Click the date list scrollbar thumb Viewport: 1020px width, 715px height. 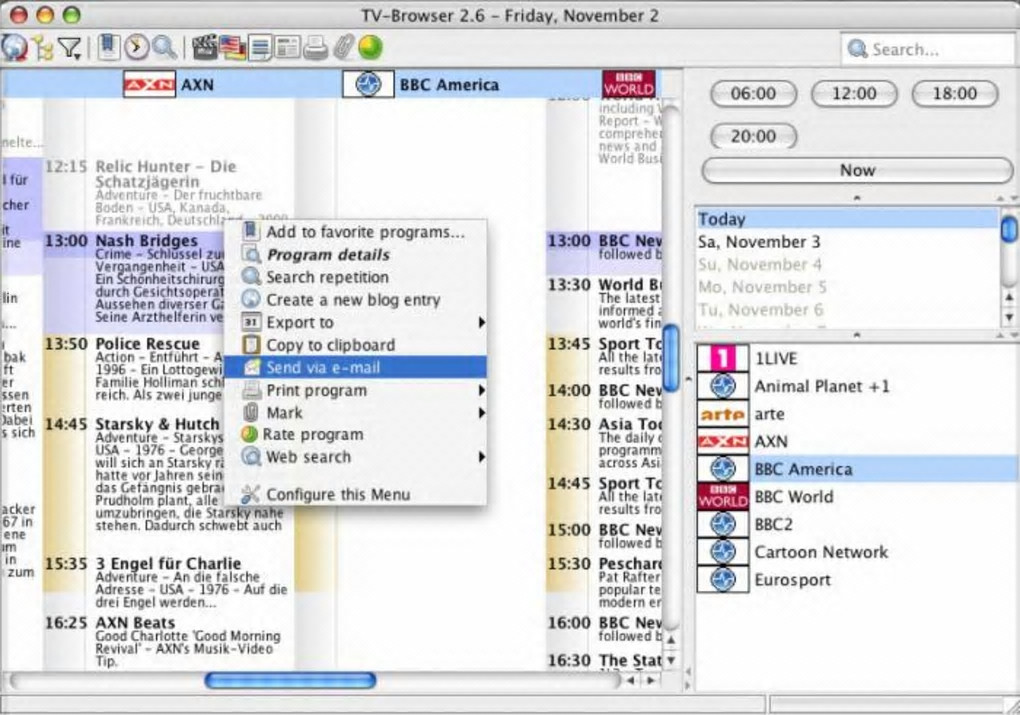pyautogui.click(x=1009, y=228)
